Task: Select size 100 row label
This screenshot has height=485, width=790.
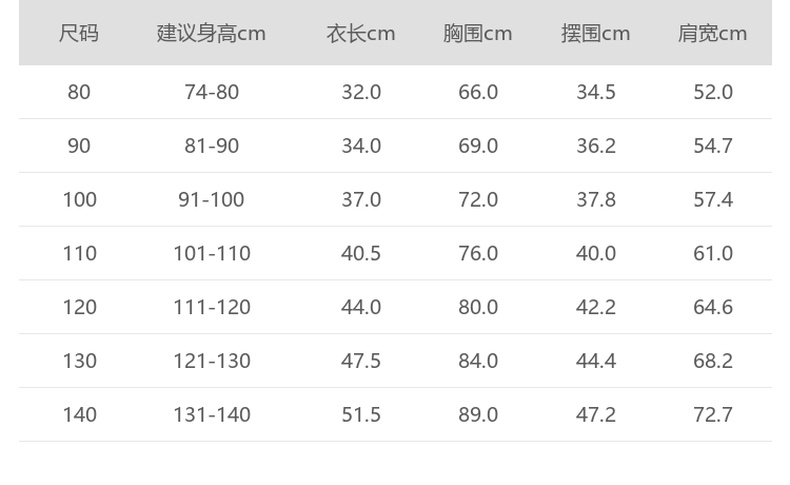Action: 79,200
